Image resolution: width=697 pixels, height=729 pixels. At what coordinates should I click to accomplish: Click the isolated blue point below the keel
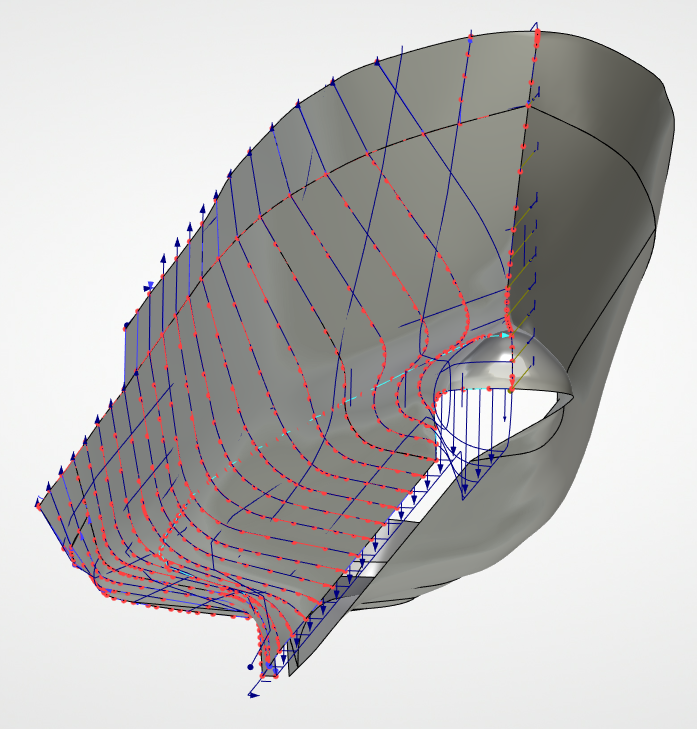pyautogui.click(x=251, y=666)
